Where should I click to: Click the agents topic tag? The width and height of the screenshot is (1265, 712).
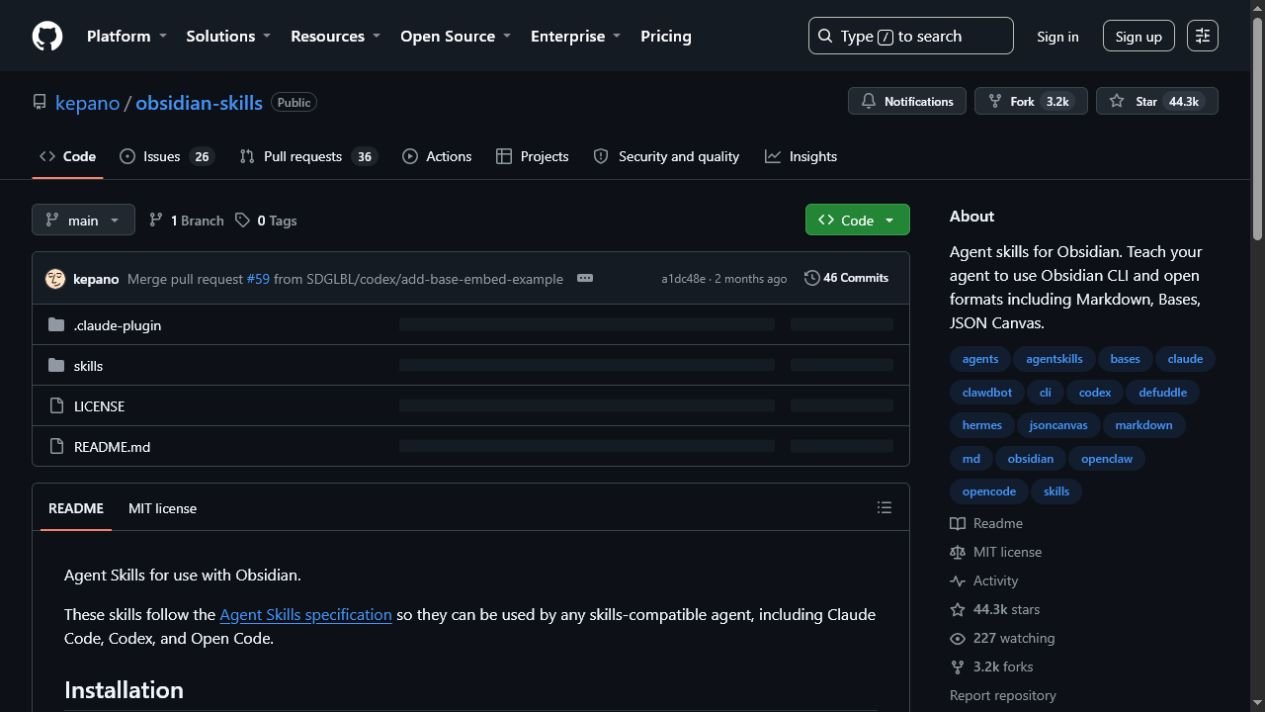pyautogui.click(x=980, y=359)
